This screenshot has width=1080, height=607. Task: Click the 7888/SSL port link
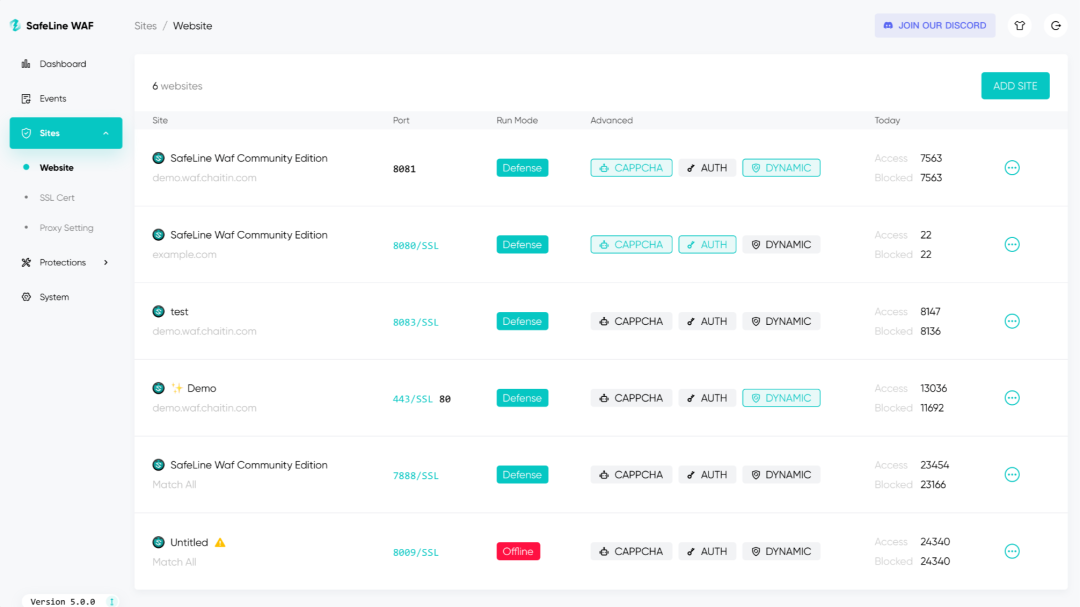point(415,475)
